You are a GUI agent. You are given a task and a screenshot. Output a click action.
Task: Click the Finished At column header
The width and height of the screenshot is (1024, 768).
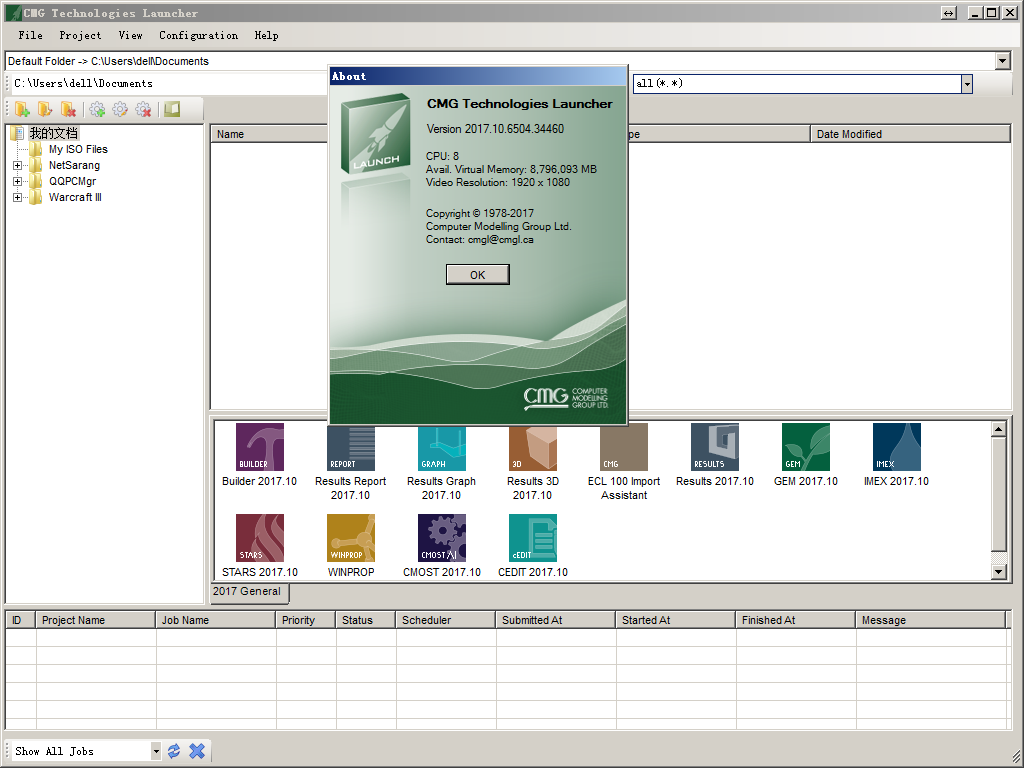point(796,620)
